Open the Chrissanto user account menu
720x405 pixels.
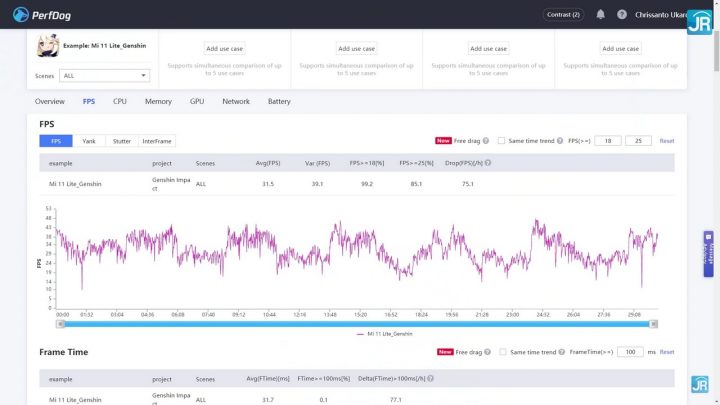pyautogui.click(x=660, y=15)
